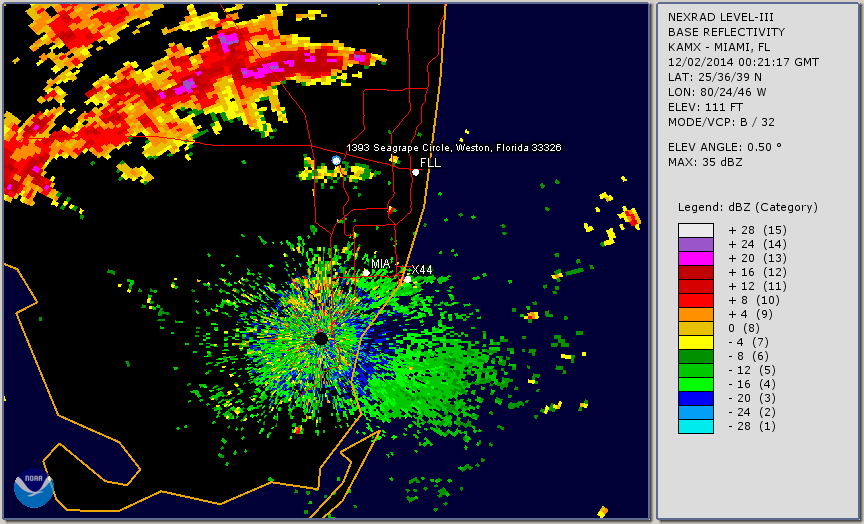Select the +24 (14) purple legend swatch

[x=696, y=245]
